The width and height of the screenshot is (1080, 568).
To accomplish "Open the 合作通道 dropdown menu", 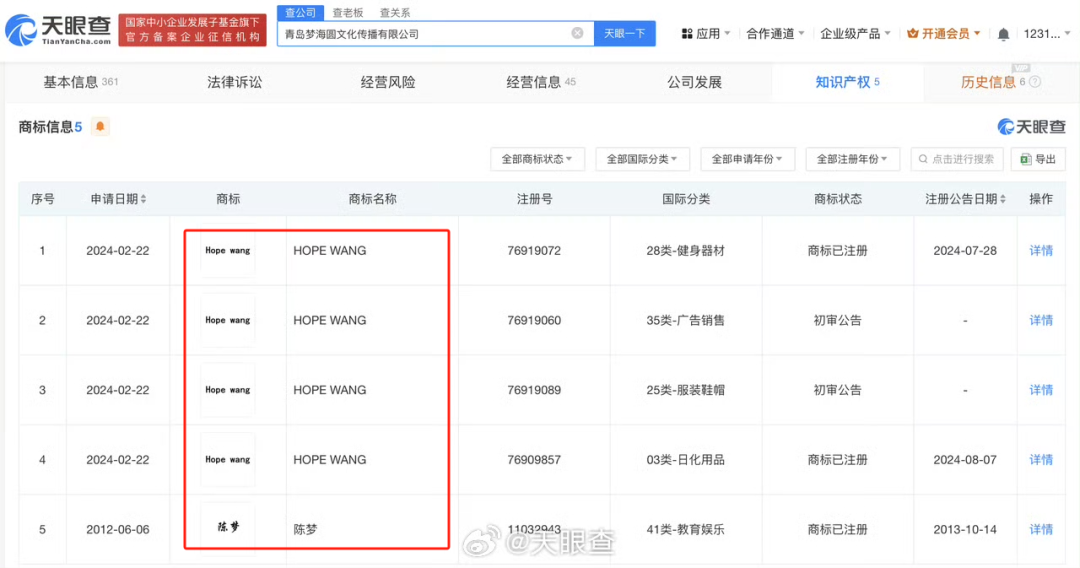I will (775, 34).
